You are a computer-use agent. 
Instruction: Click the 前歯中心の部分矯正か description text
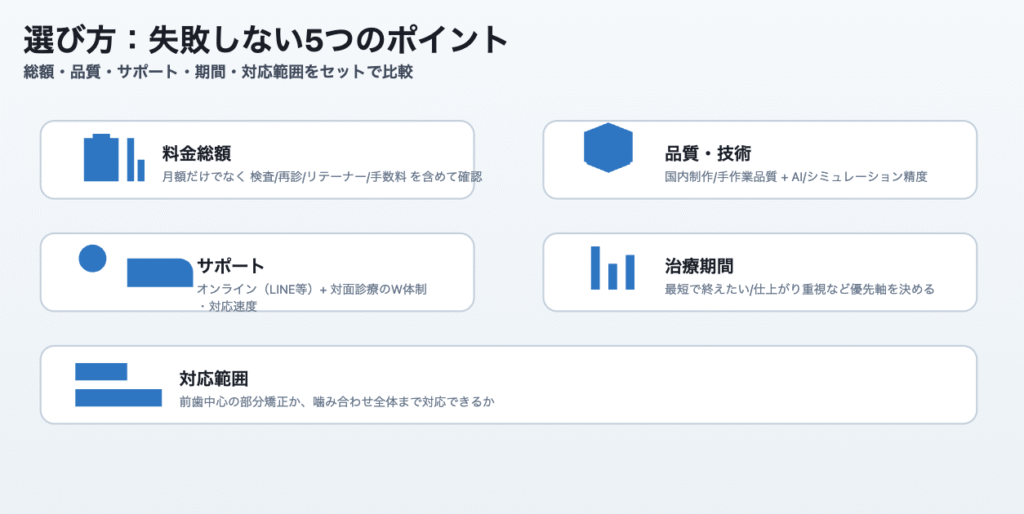coord(337,402)
